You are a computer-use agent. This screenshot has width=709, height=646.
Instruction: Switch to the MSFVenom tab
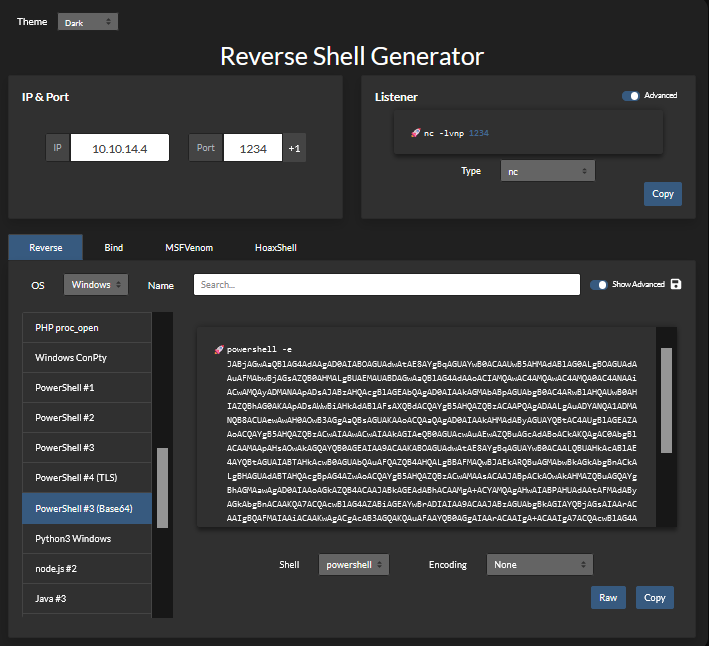189,247
